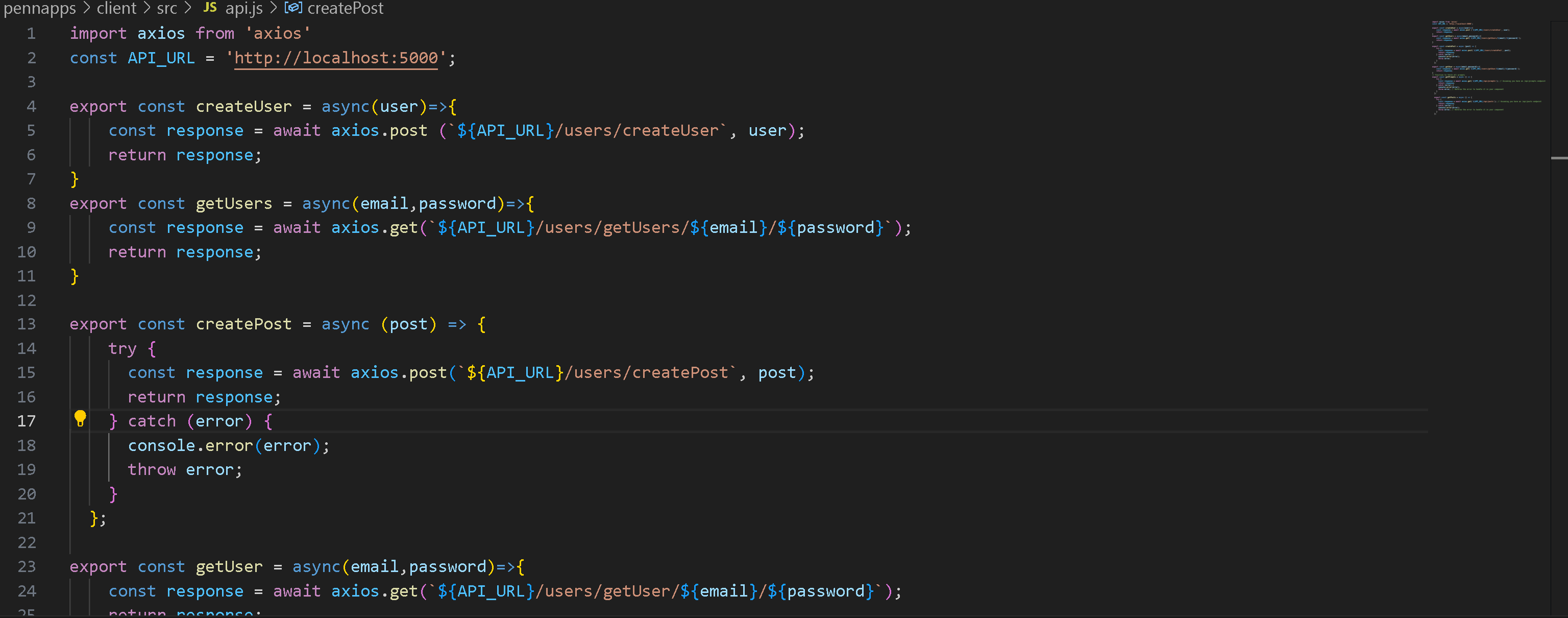Select createPost in the breadcrumb path

pos(345,9)
